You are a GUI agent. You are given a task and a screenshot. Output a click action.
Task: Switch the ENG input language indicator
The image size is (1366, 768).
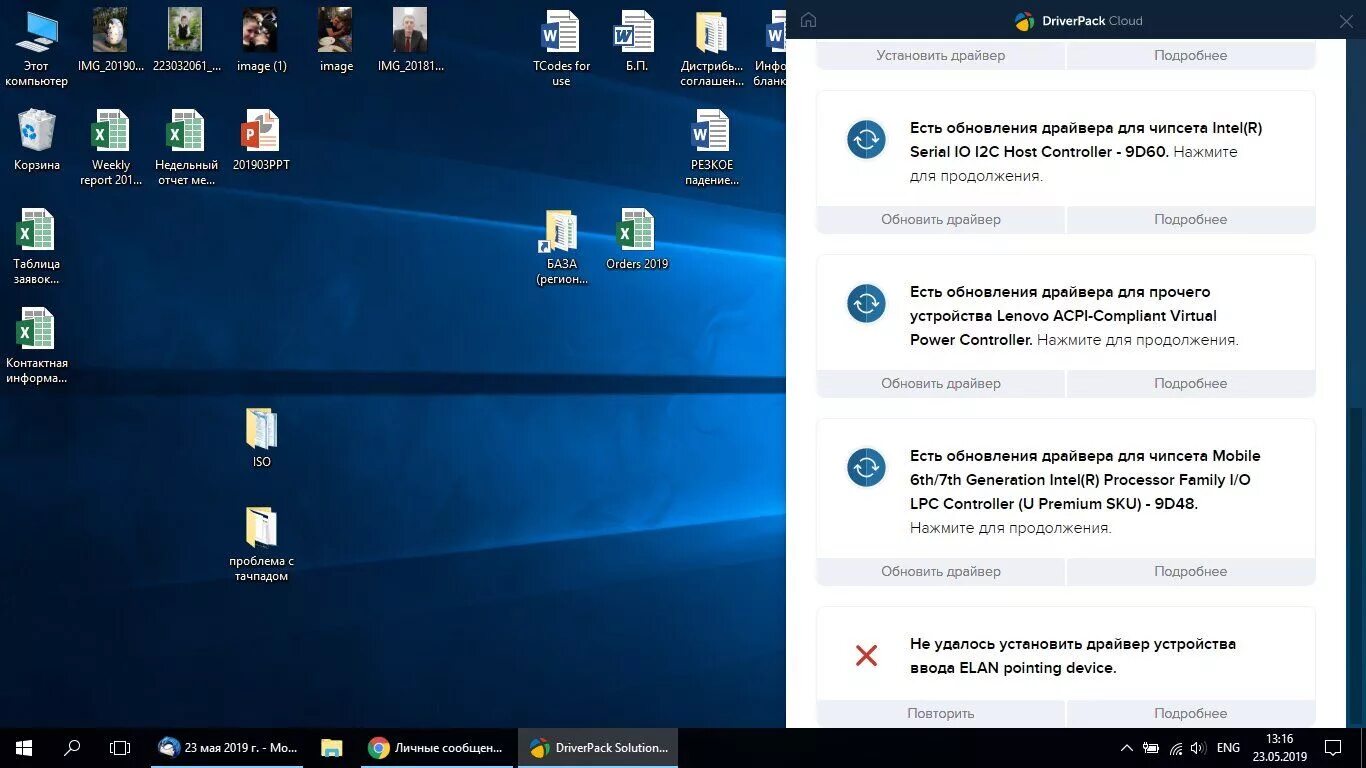(1229, 748)
